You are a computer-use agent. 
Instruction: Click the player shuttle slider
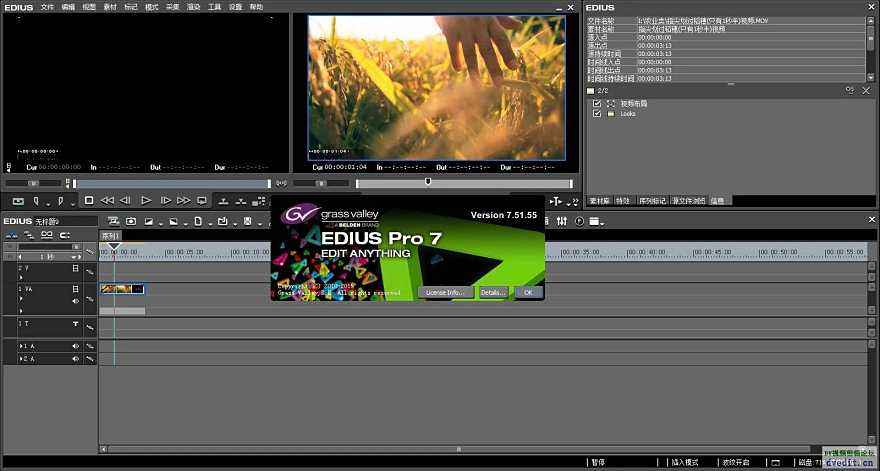coord(34,183)
